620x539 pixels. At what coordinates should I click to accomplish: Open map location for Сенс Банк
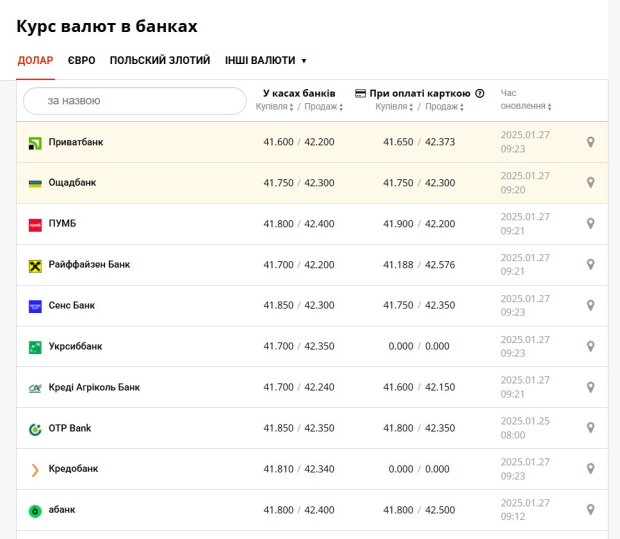pos(590,305)
